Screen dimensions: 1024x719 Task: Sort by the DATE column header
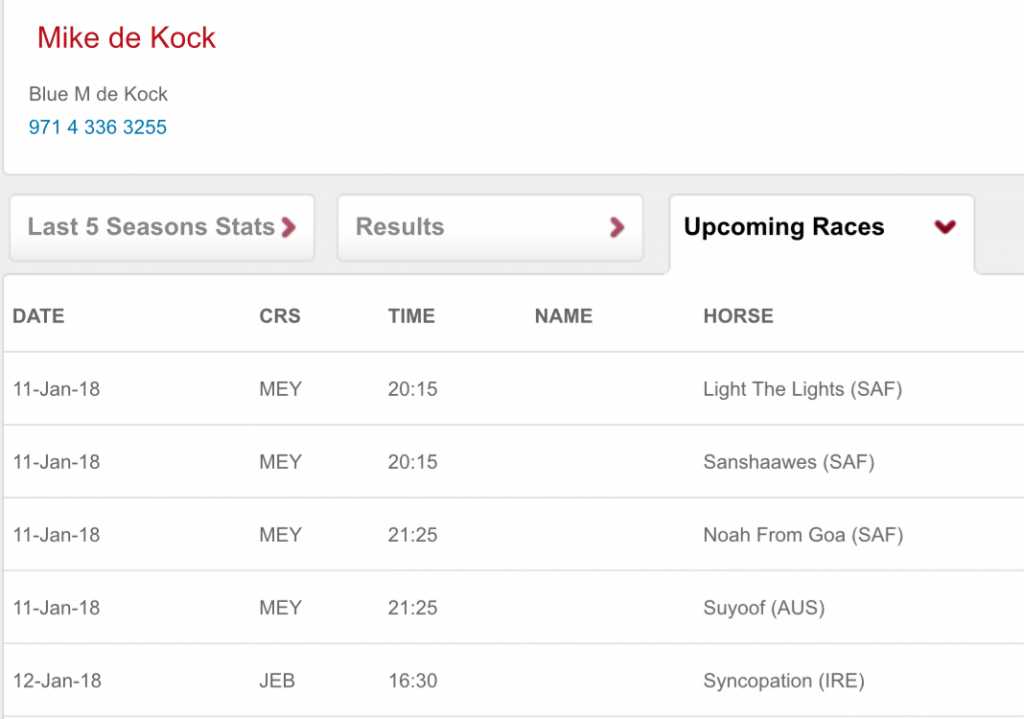point(38,316)
